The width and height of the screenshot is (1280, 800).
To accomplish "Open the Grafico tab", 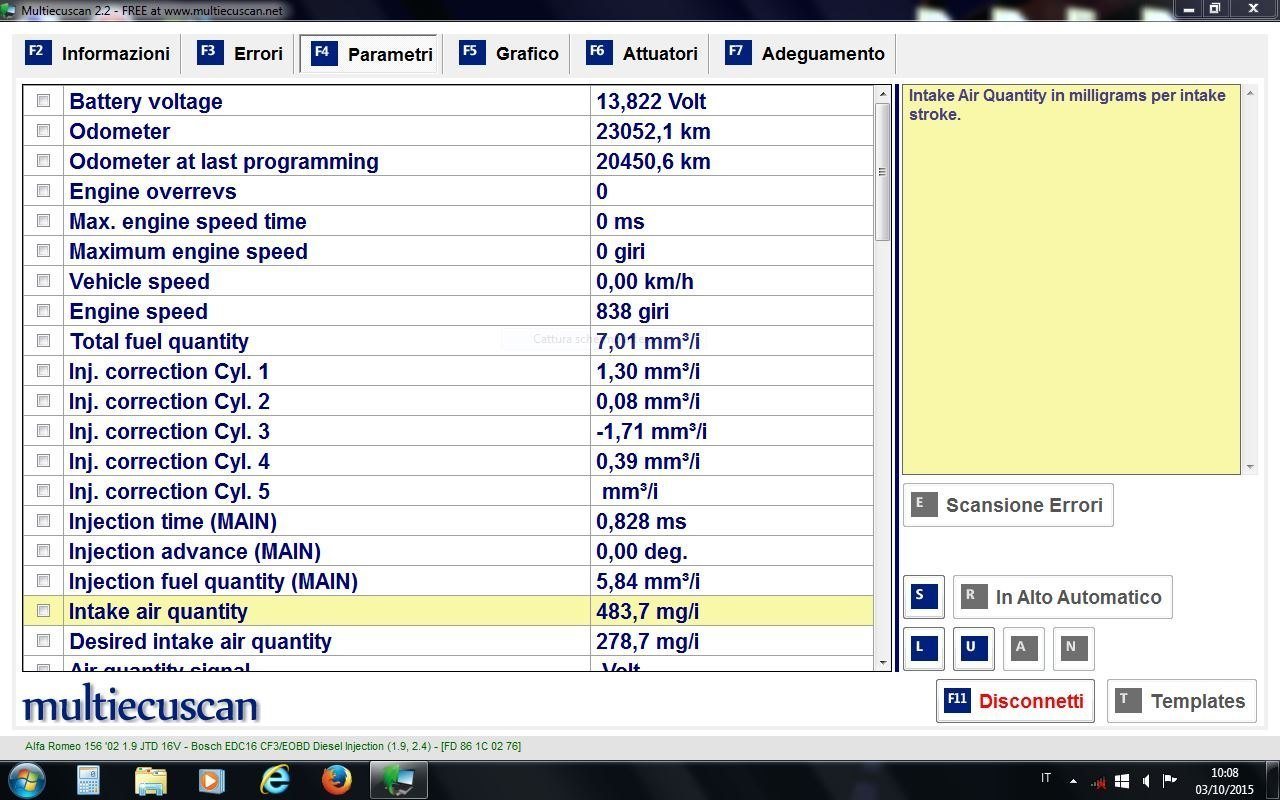I will coord(509,53).
